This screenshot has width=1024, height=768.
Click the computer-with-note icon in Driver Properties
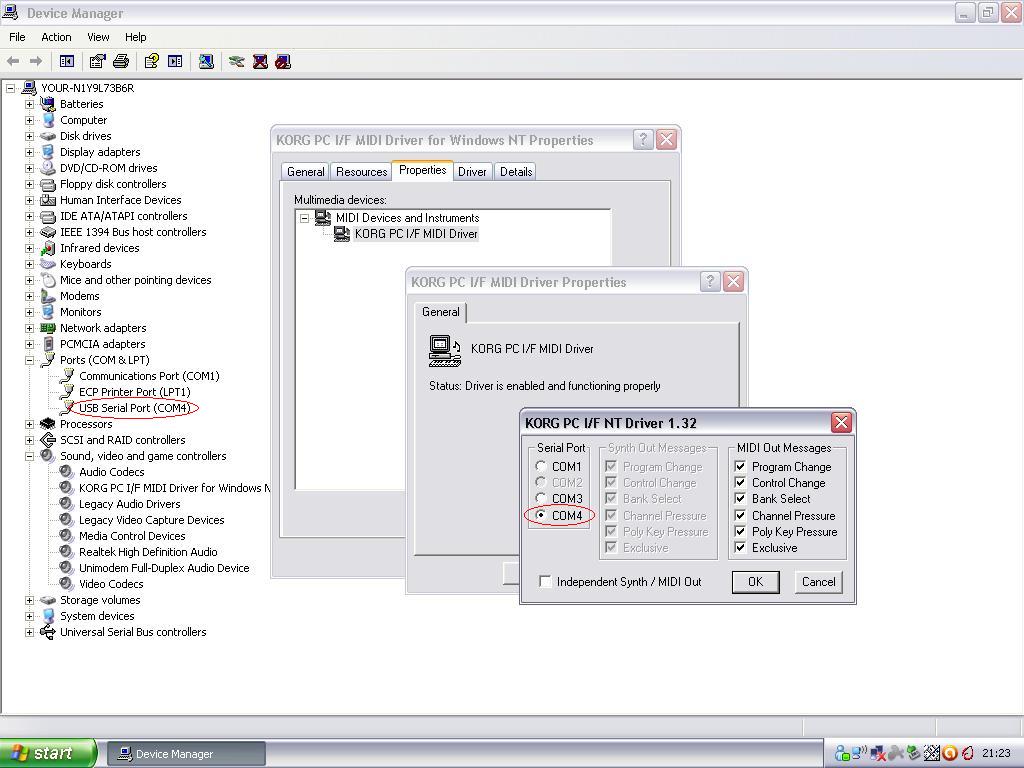click(x=445, y=350)
